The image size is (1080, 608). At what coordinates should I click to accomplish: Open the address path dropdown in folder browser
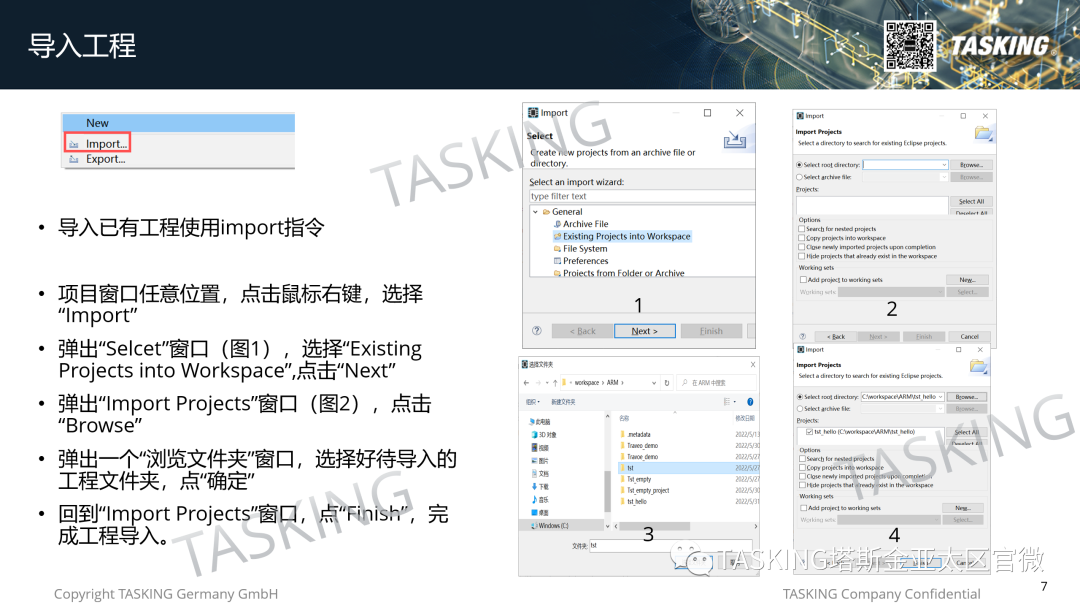pyautogui.click(x=654, y=382)
